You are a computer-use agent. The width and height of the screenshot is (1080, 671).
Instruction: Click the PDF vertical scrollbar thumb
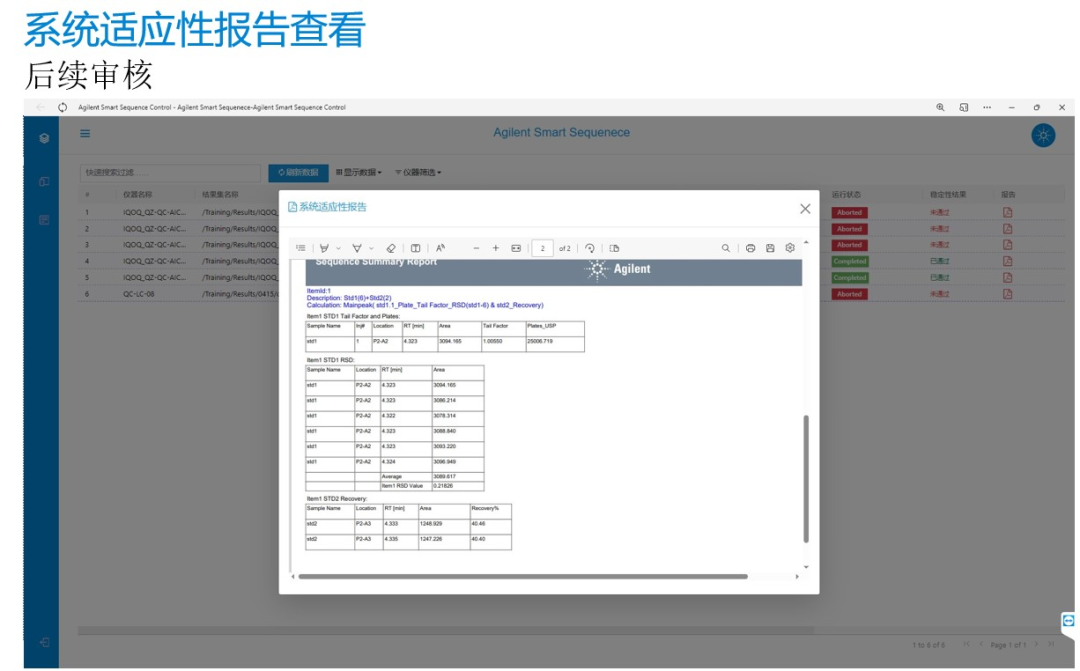coord(806,479)
